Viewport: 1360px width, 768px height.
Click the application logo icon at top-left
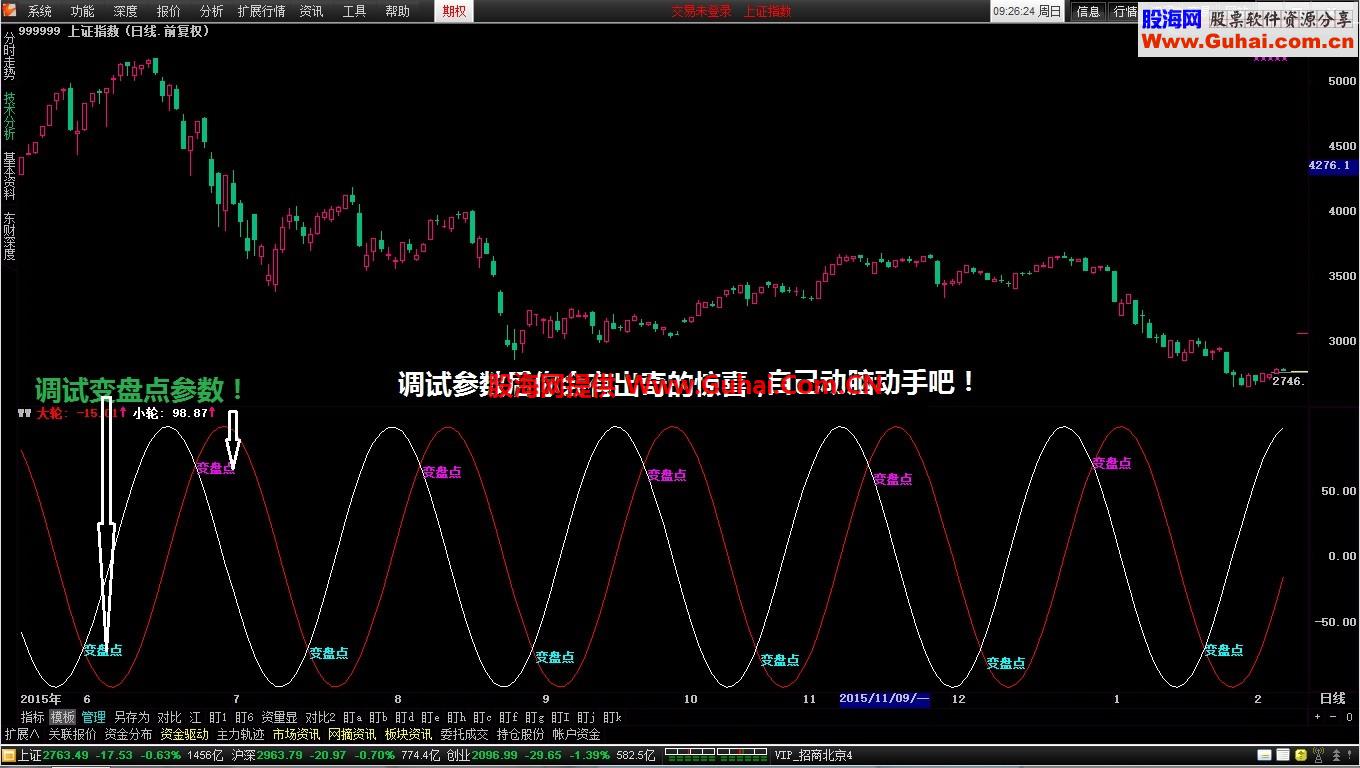pyautogui.click(x=10, y=11)
